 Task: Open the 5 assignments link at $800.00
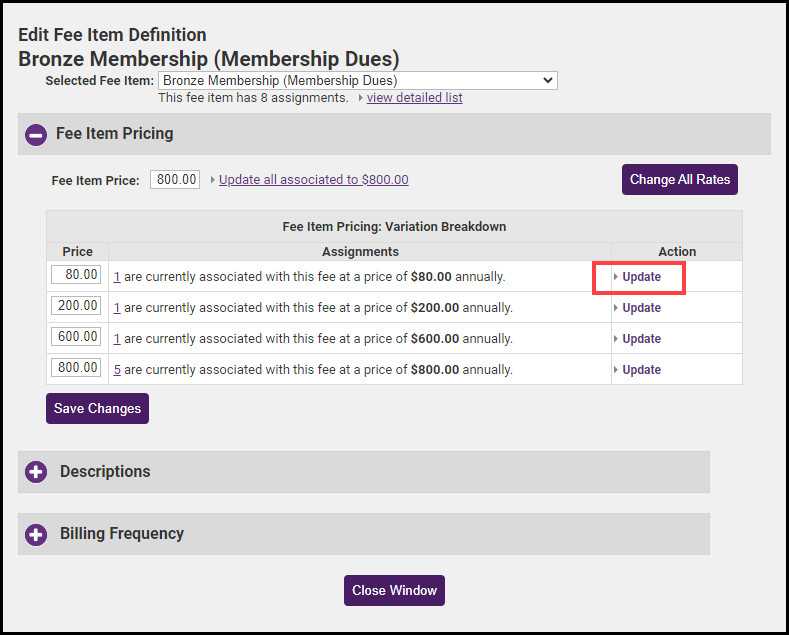117,370
